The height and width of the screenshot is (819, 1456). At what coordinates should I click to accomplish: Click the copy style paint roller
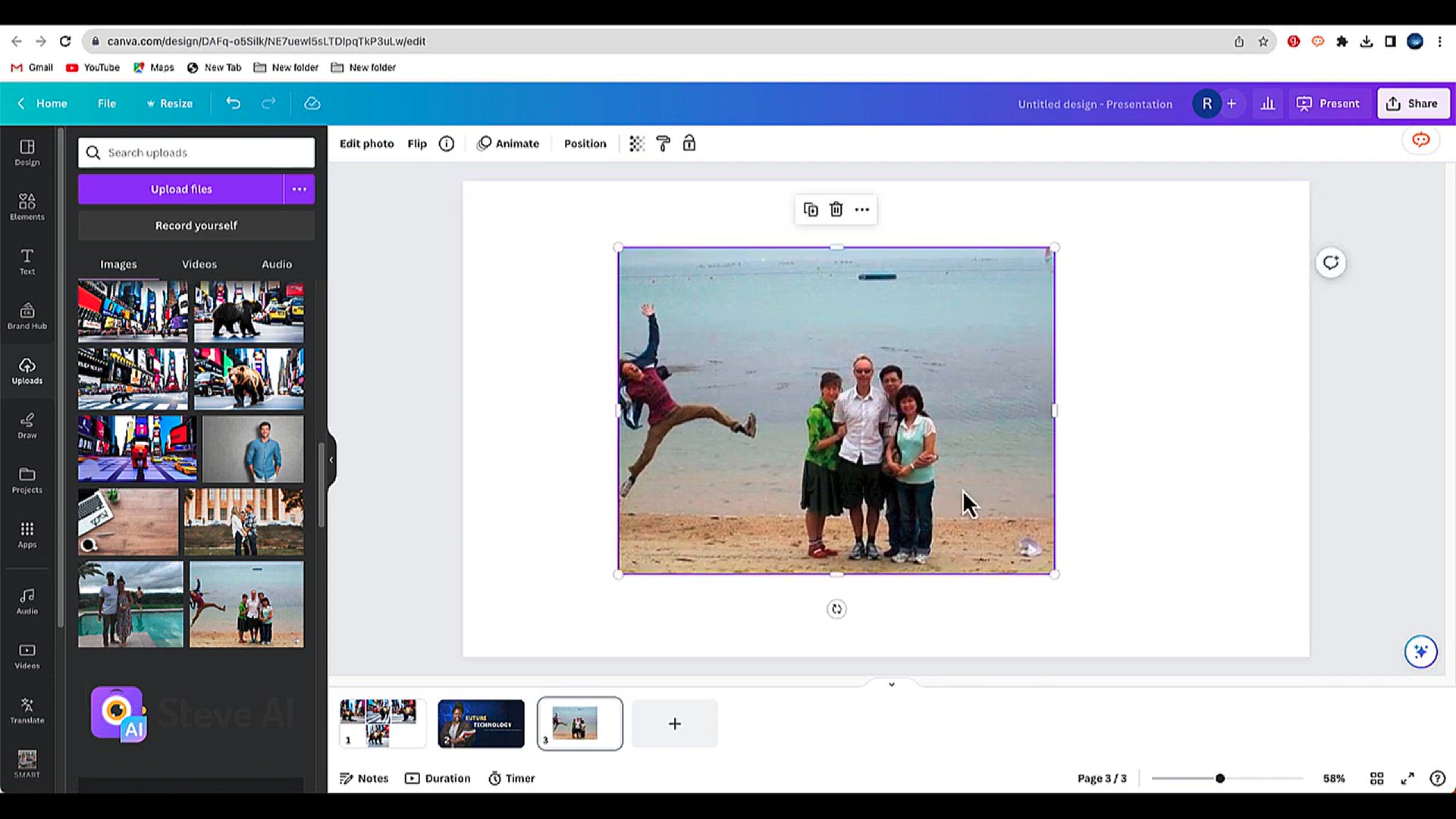(x=663, y=143)
